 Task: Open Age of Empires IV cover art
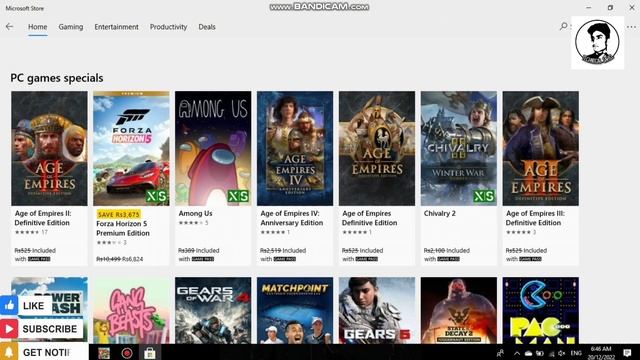295,148
